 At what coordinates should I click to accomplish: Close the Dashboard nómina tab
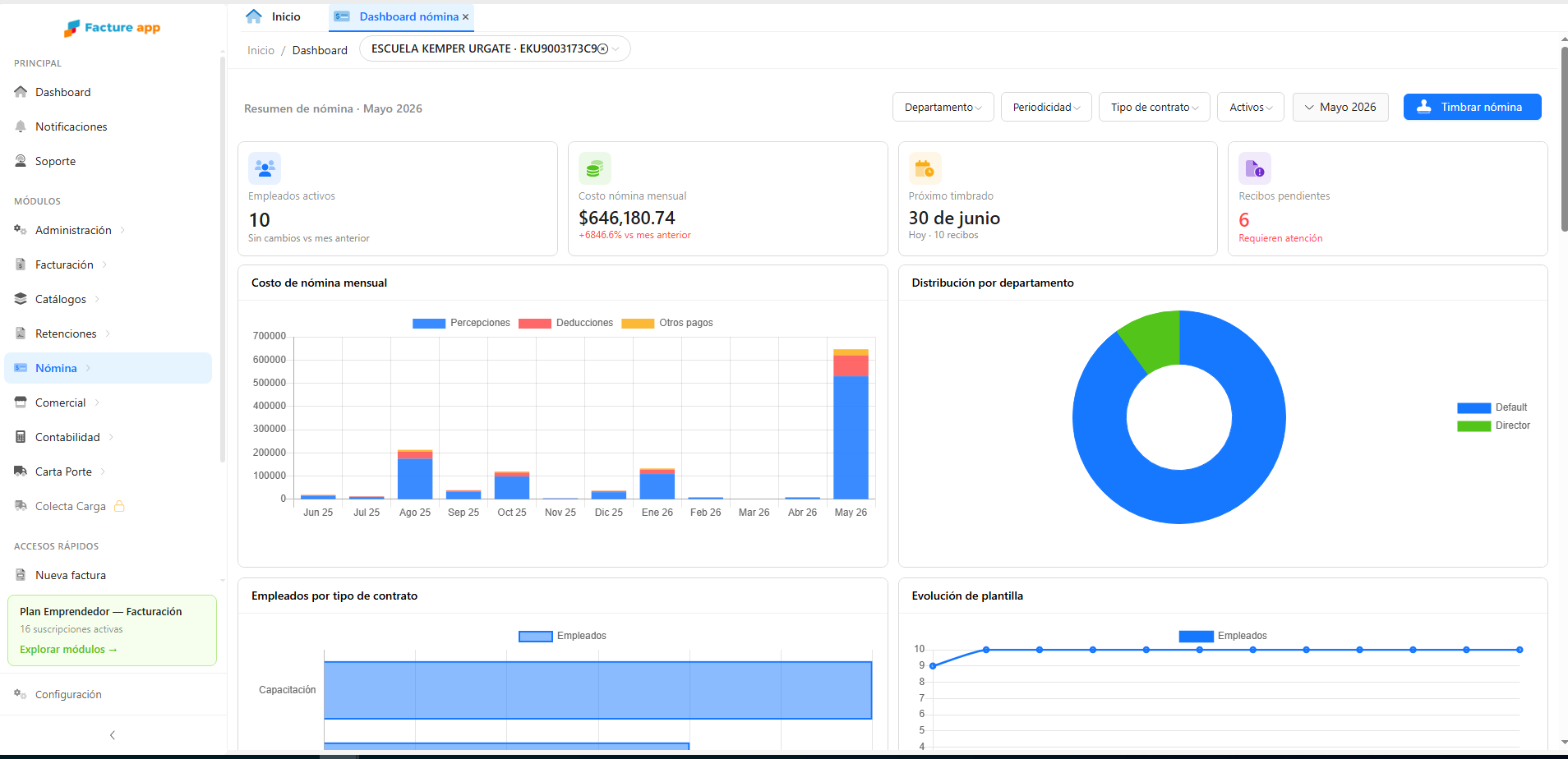click(465, 16)
